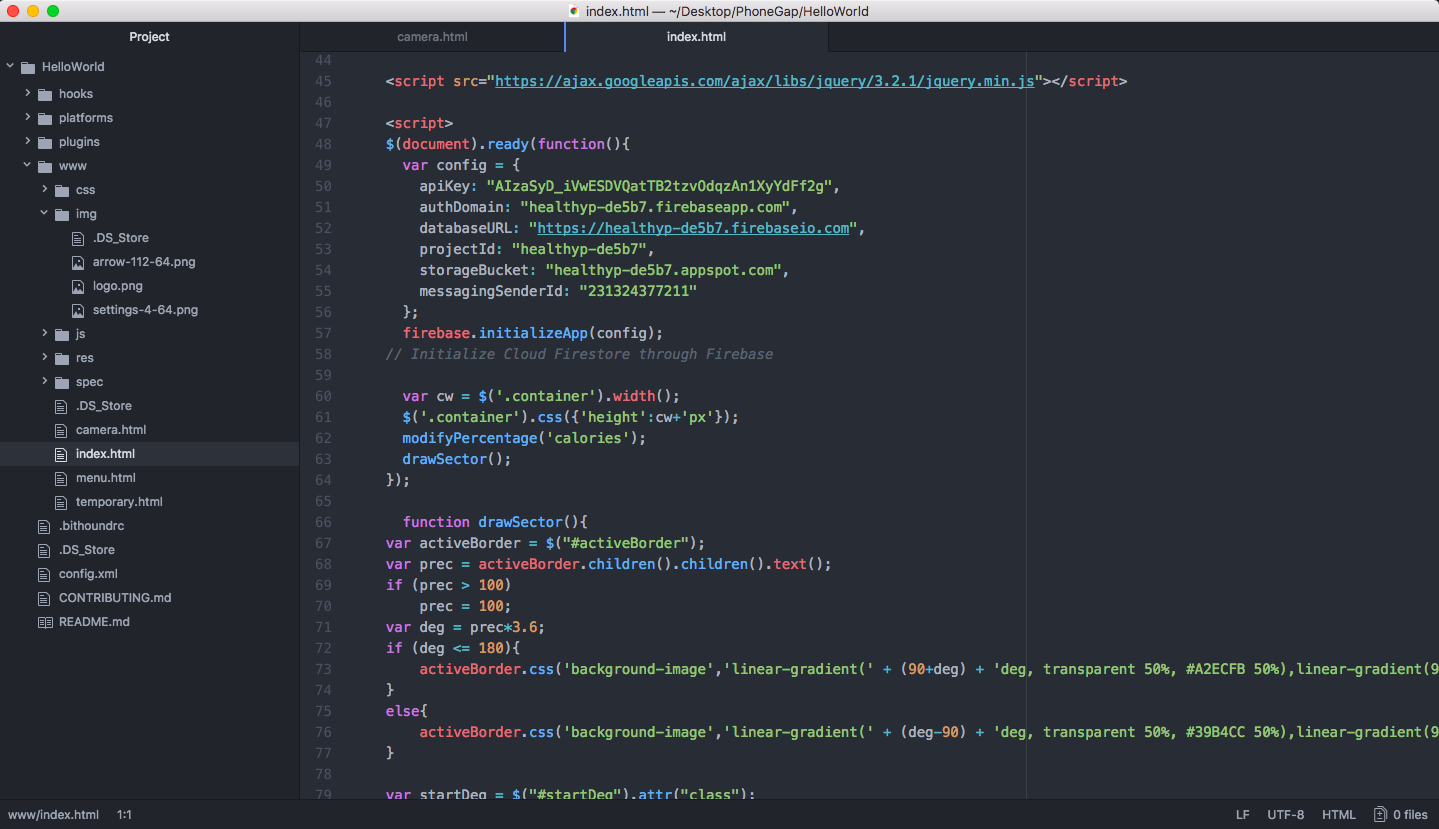The height and width of the screenshot is (829, 1439).
Task: Collapse the www folder chevron
Action: coord(28,165)
